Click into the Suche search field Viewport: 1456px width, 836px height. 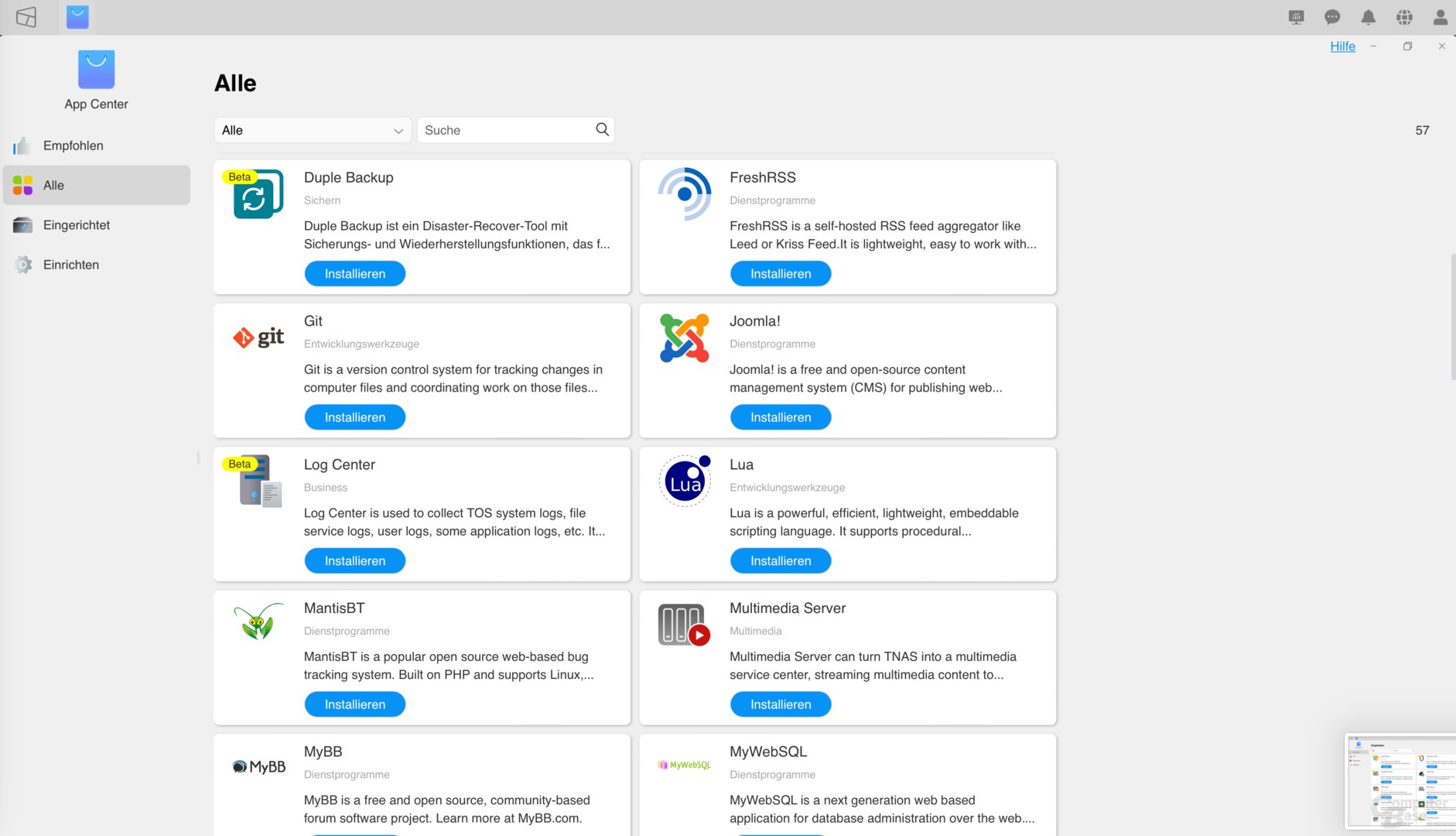click(x=507, y=130)
